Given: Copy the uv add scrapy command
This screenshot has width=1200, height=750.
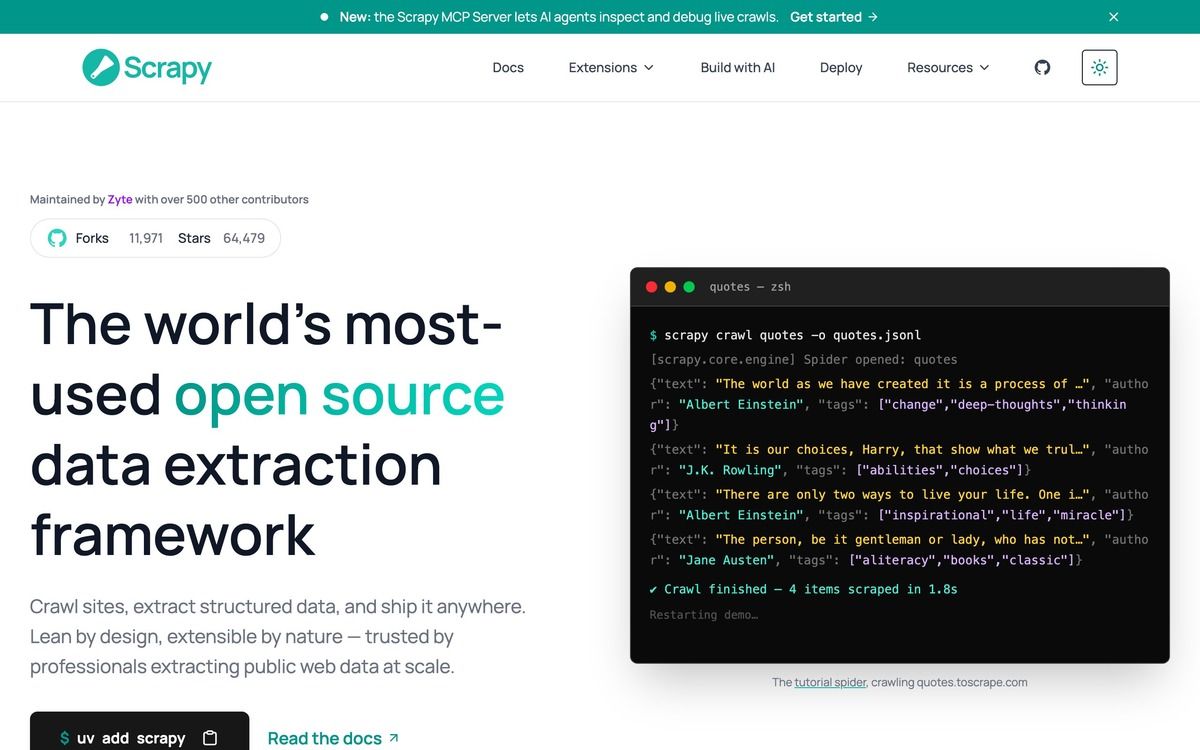Looking at the screenshot, I should pos(210,738).
